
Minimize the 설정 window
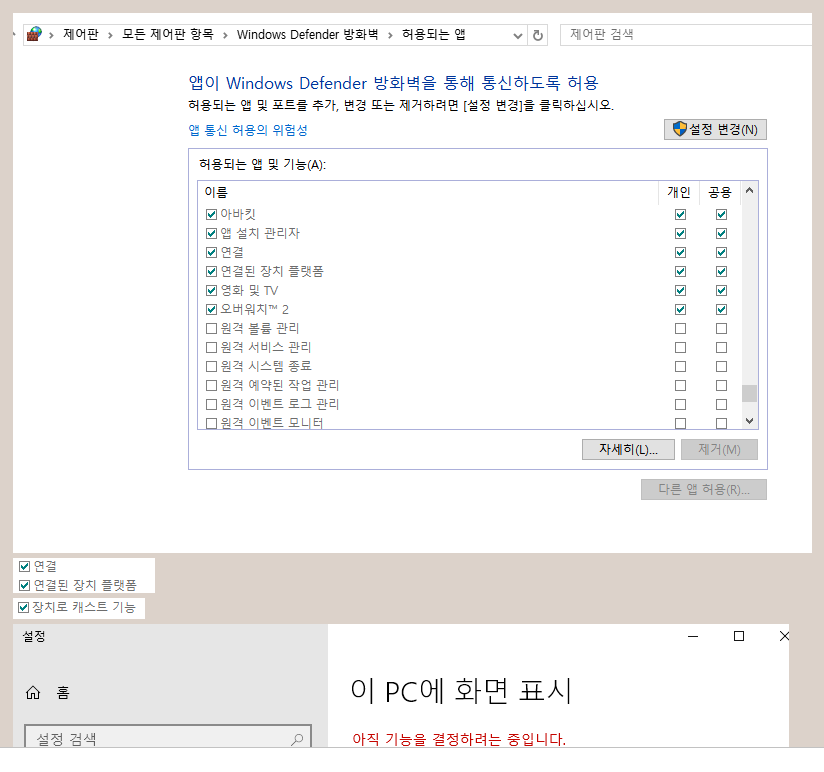tap(693, 636)
